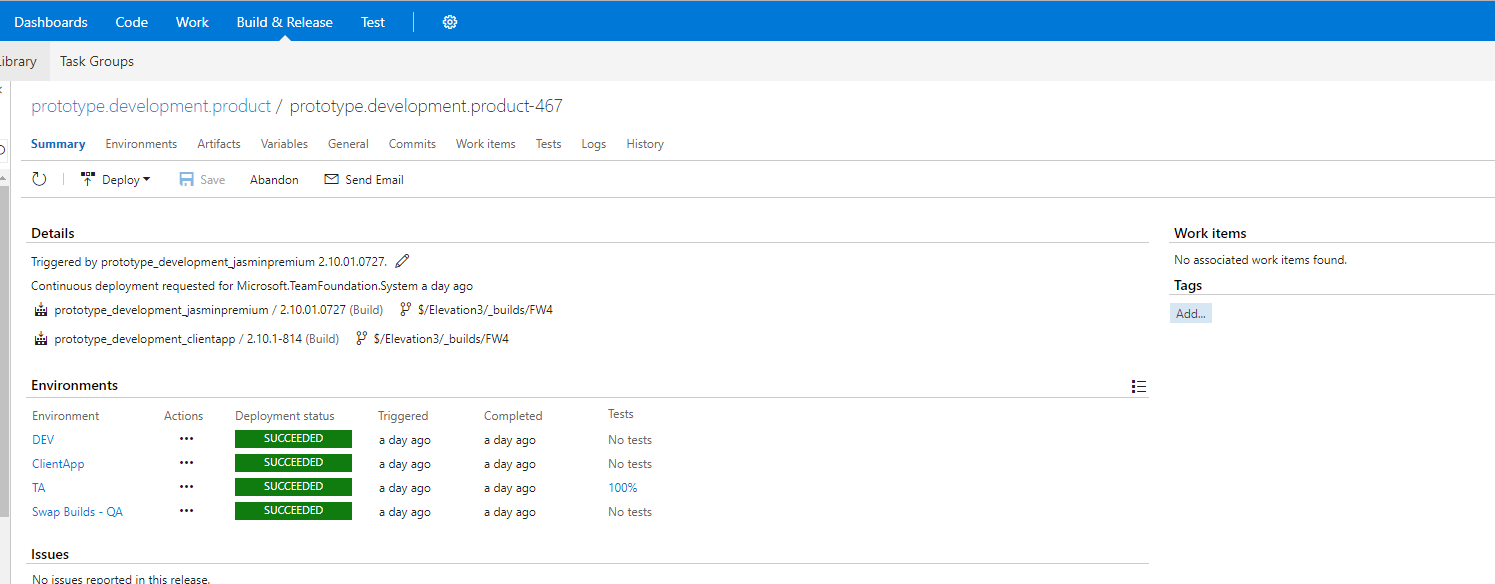
Task: Open the Work hub
Action: pyautogui.click(x=192, y=22)
